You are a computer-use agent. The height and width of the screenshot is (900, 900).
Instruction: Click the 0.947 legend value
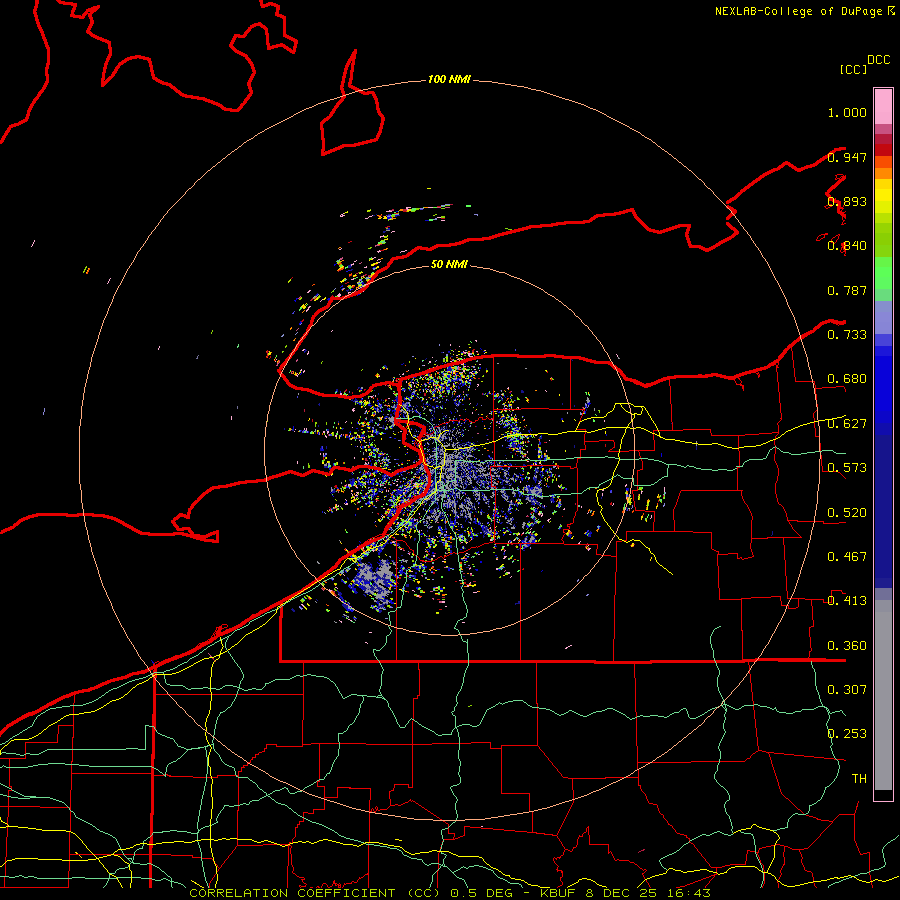tap(847, 157)
